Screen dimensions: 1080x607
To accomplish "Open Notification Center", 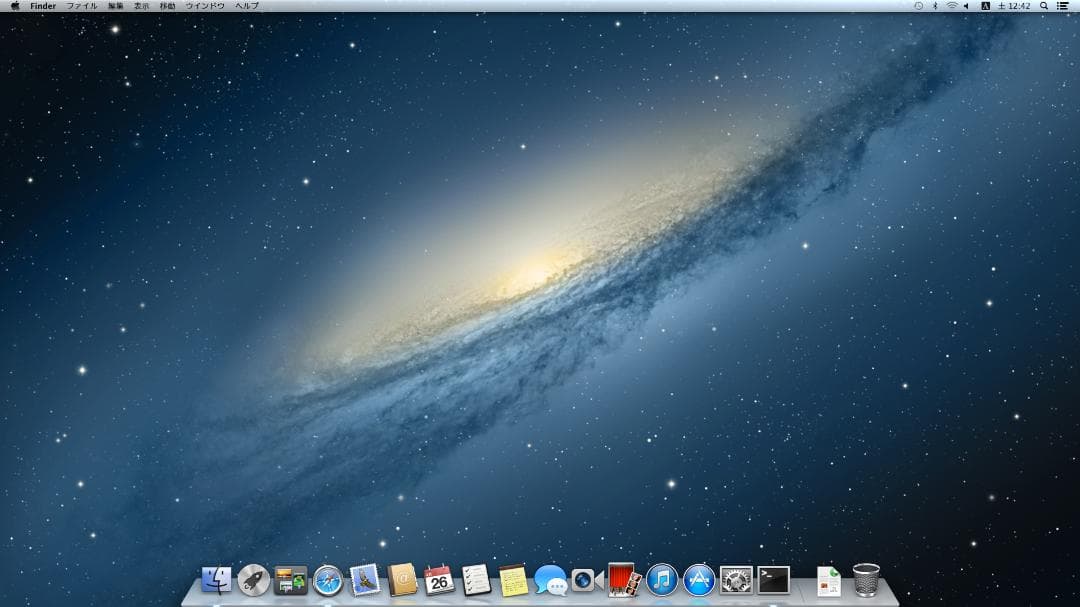I will [1063, 6].
